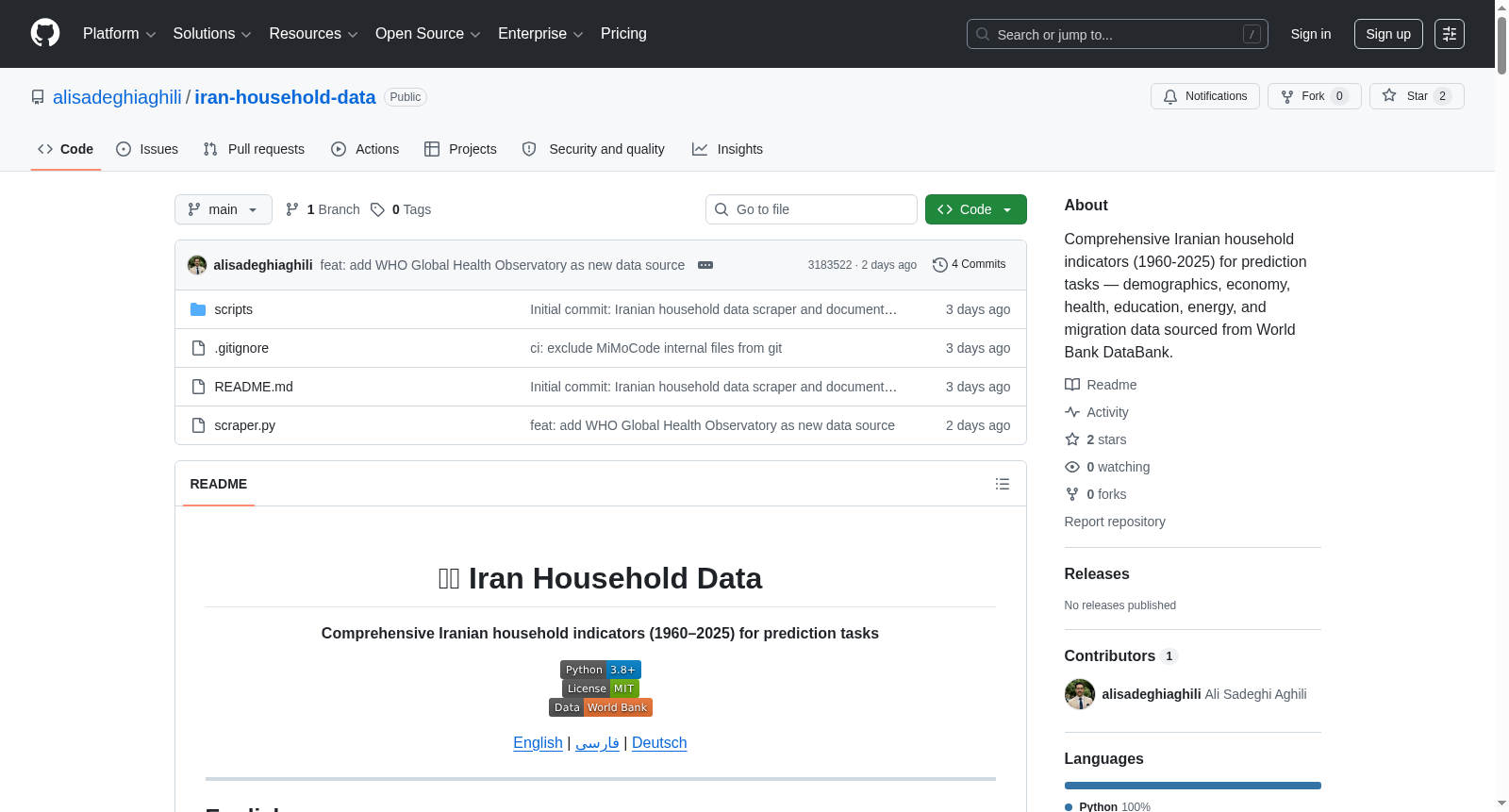Click the commit history clock icon
The width and height of the screenshot is (1509, 812).
click(x=939, y=265)
